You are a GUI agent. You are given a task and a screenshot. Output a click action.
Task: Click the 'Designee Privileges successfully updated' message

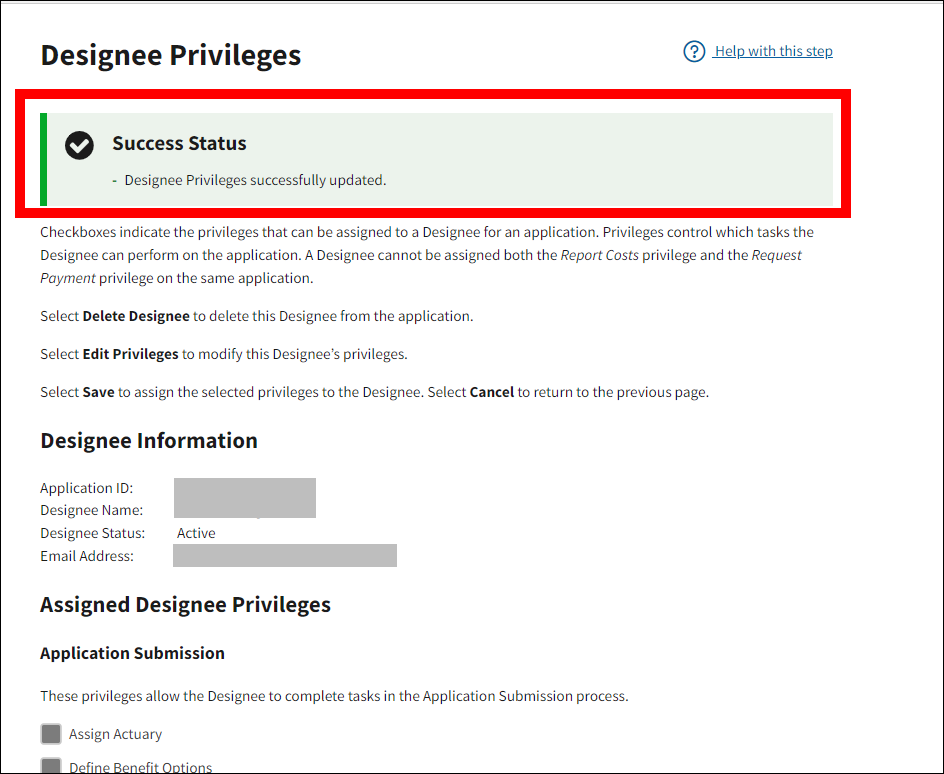tap(255, 180)
